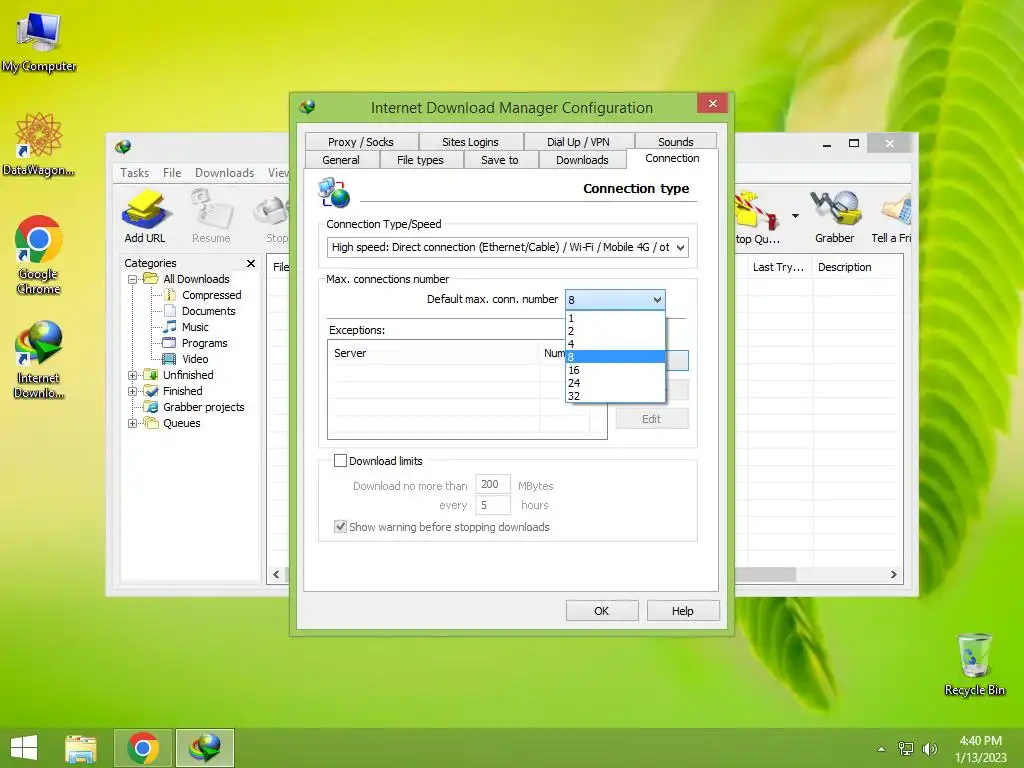The width and height of the screenshot is (1024, 768).
Task: Switch to the General tab
Action: pos(341,160)
